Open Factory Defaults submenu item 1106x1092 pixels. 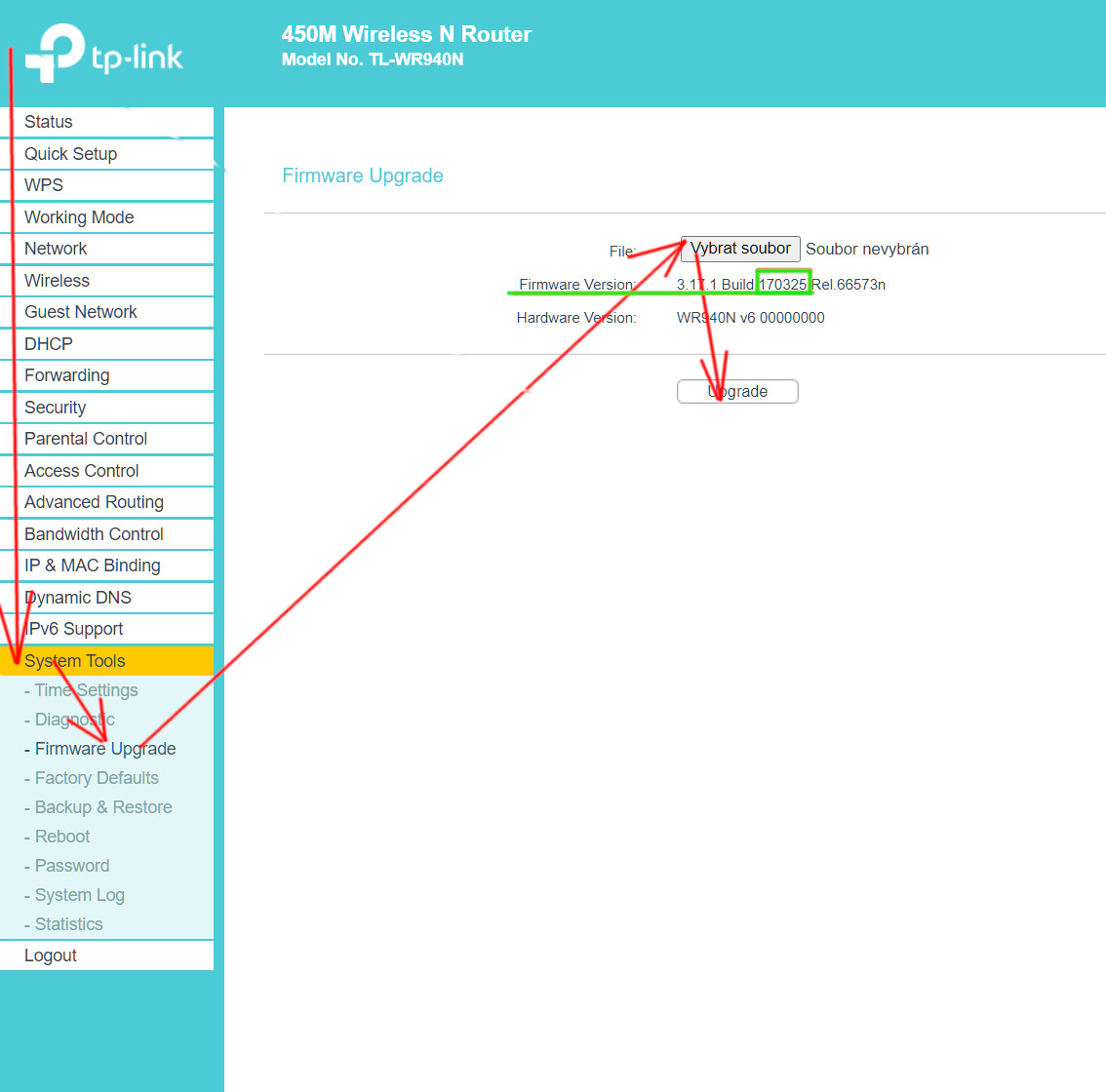pyautogui.click(x=97, y=778)
